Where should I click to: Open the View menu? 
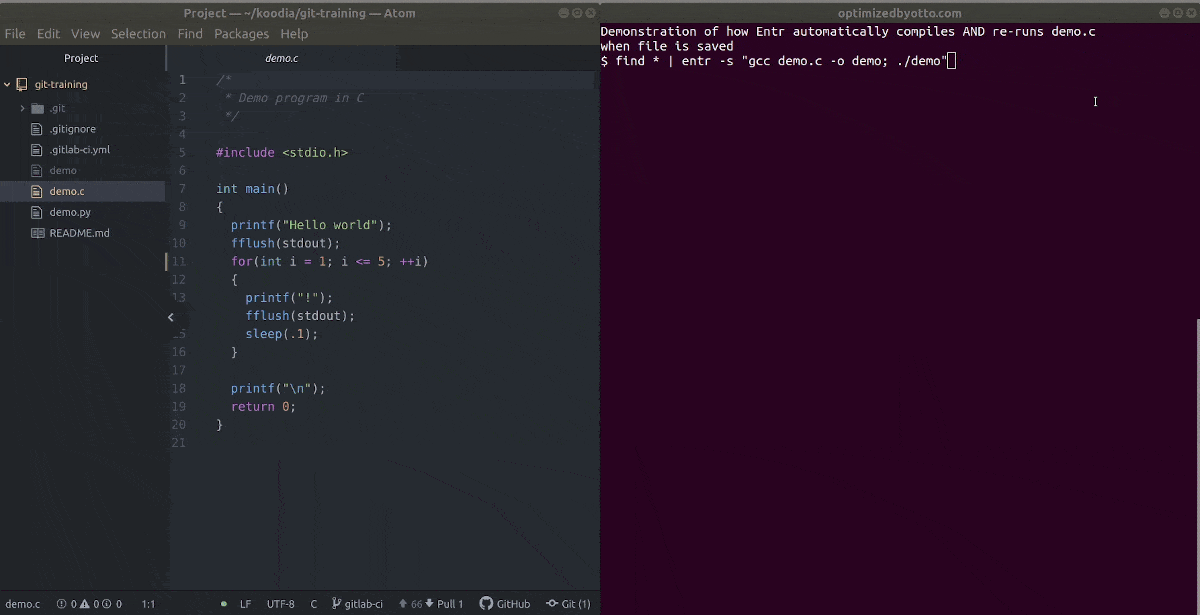click(x=86, y=34)
